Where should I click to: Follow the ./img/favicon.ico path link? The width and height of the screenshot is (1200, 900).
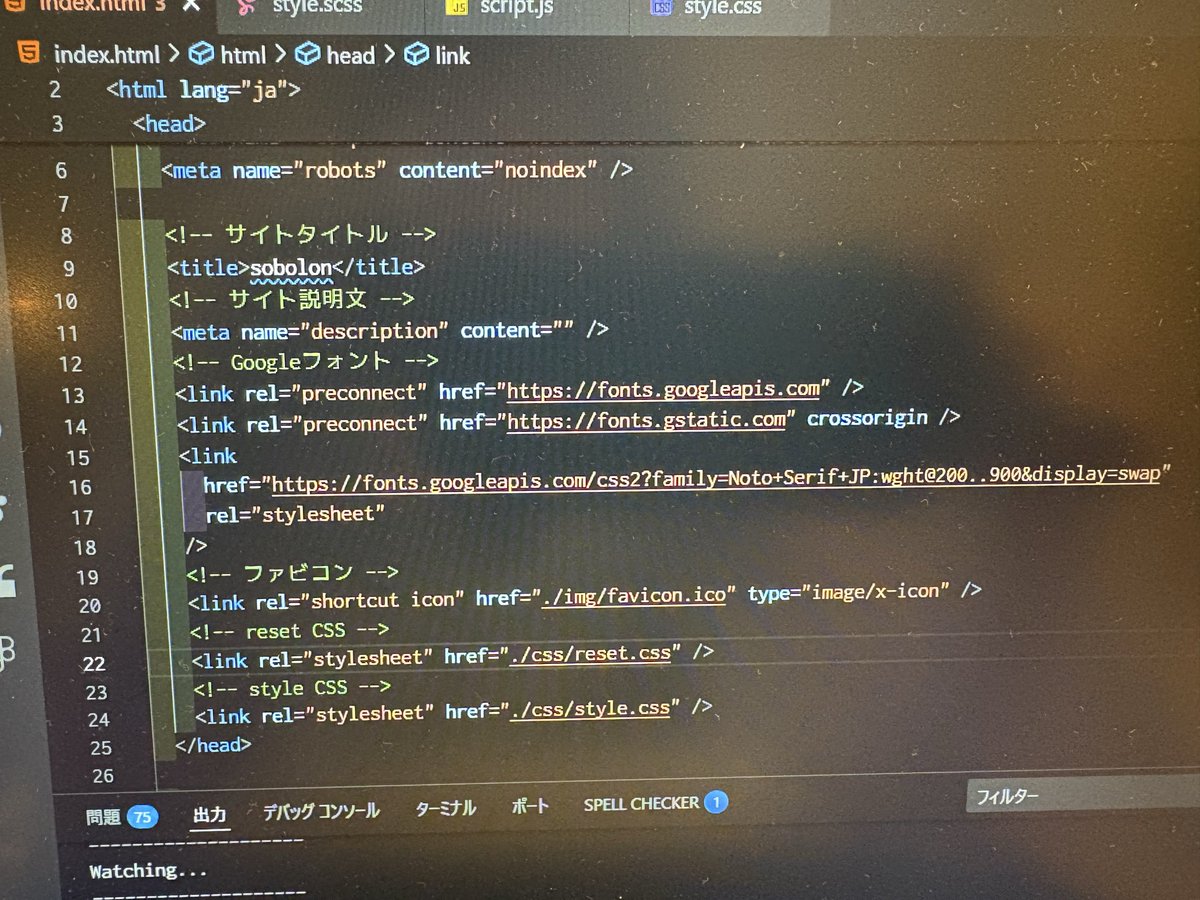[633, 595]
